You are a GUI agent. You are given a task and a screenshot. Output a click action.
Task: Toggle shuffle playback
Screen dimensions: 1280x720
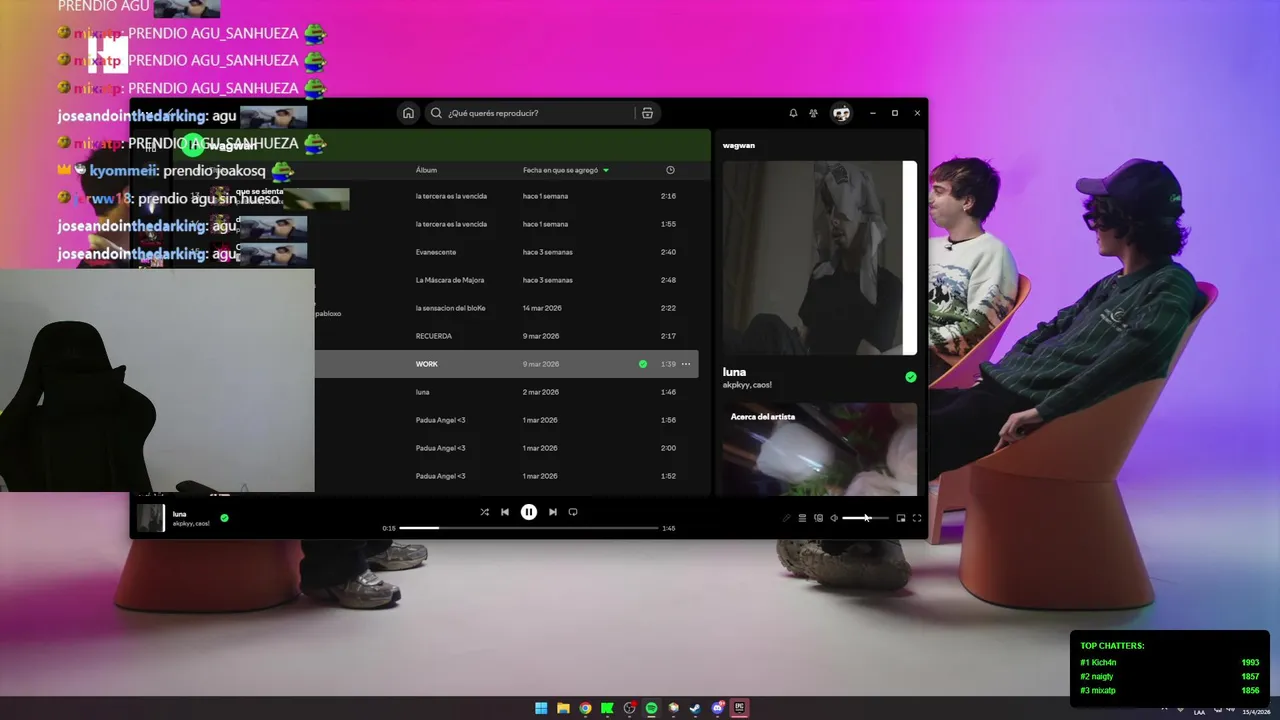click(x=484, y=512)
